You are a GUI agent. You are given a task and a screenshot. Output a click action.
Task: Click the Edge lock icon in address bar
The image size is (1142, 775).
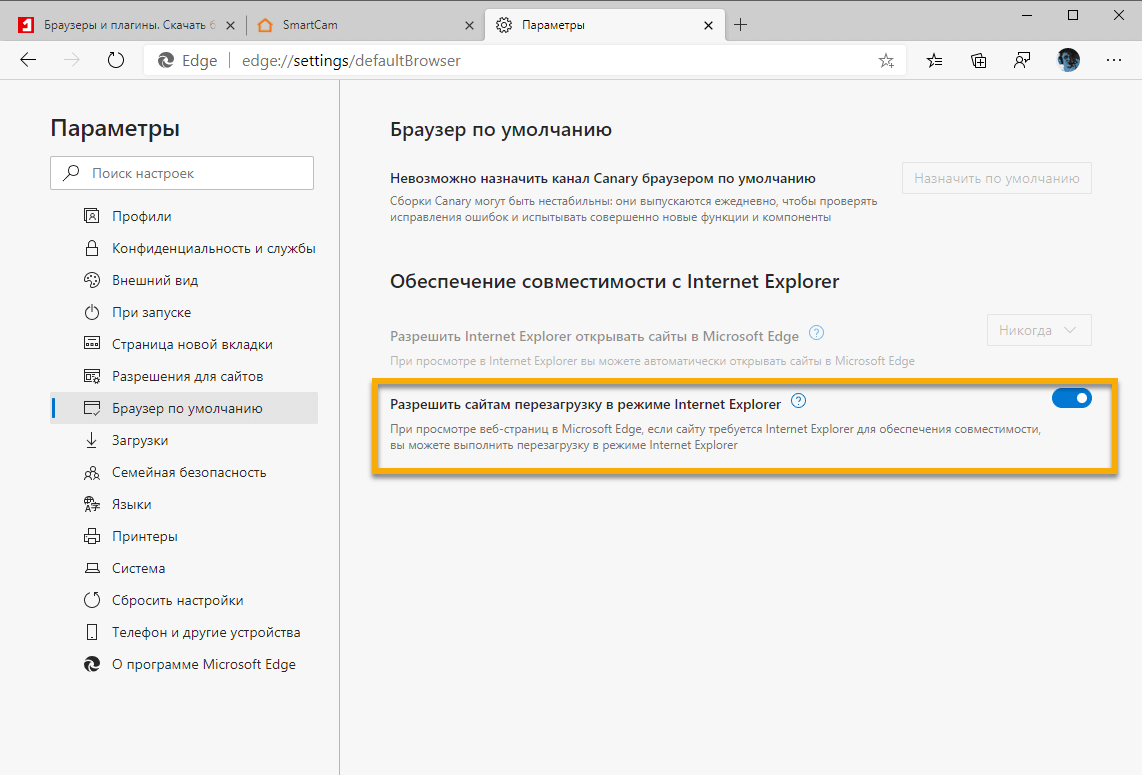(164, 60)
